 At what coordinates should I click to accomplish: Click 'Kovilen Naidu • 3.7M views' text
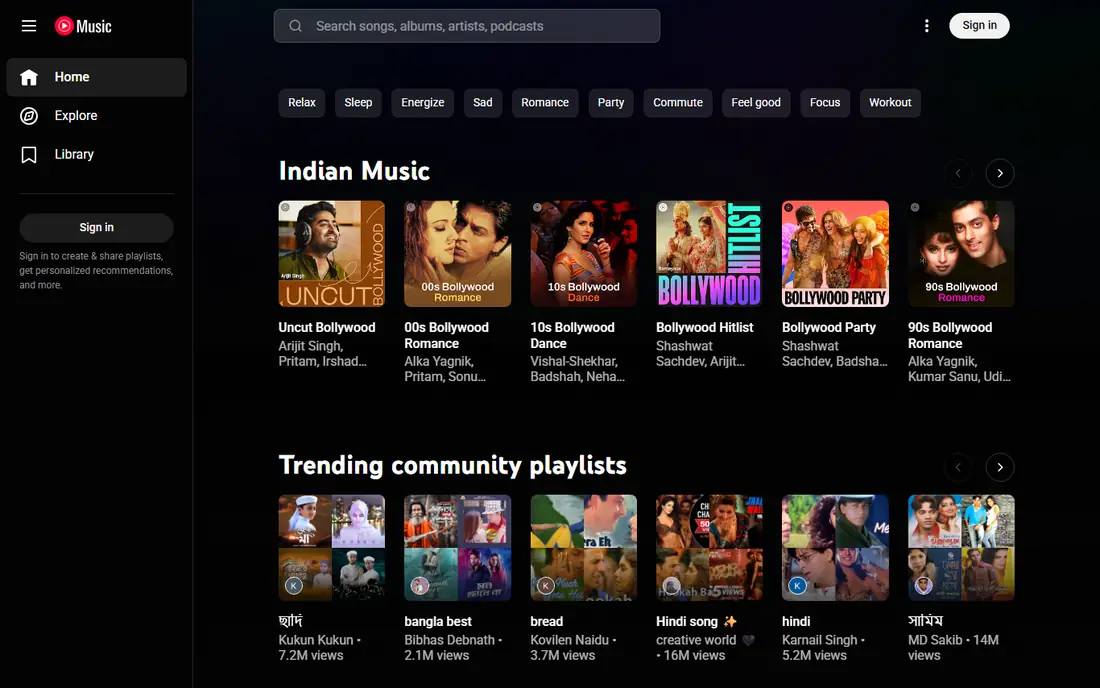click(x=573, y=647)
